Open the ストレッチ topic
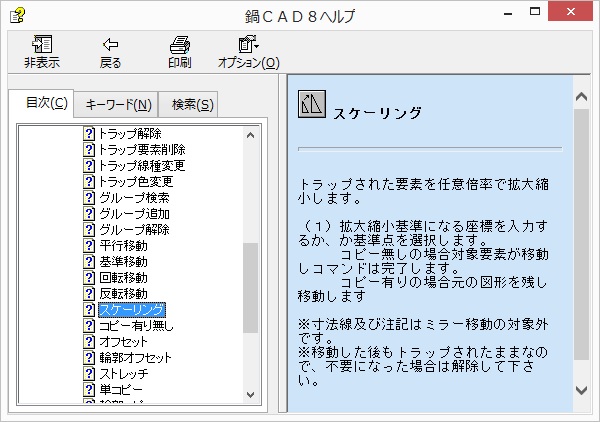600x422 pixels. (x=124, y=373)
